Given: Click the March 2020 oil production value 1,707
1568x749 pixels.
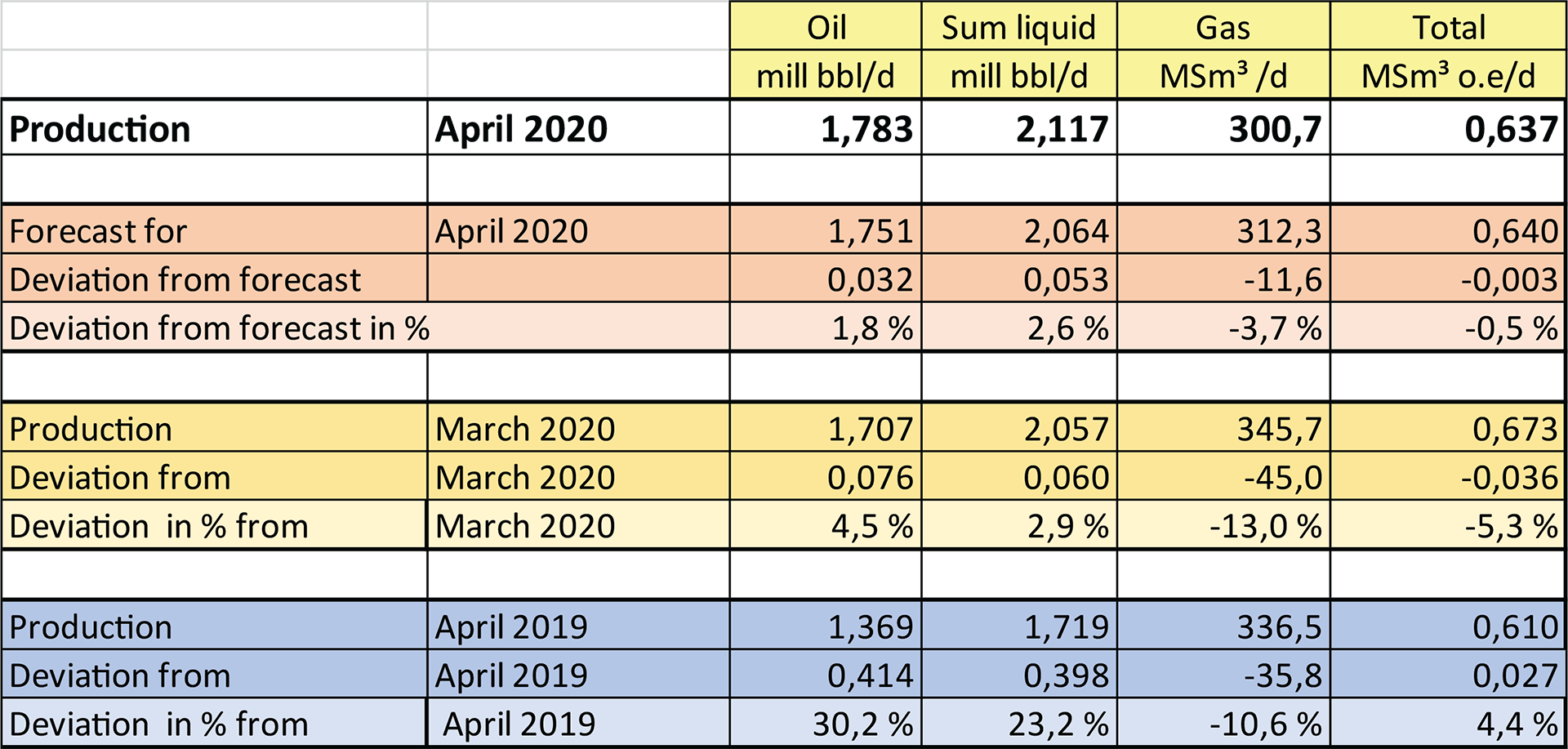Looking at the screenshot, I should [x=870, y=429].
